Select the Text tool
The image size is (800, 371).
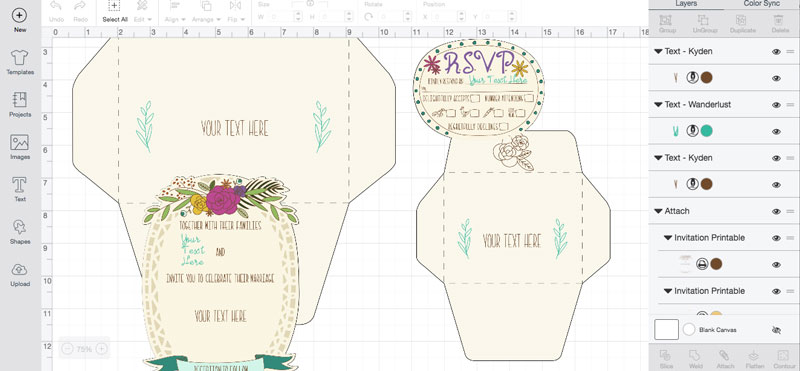tap(20, 189)
